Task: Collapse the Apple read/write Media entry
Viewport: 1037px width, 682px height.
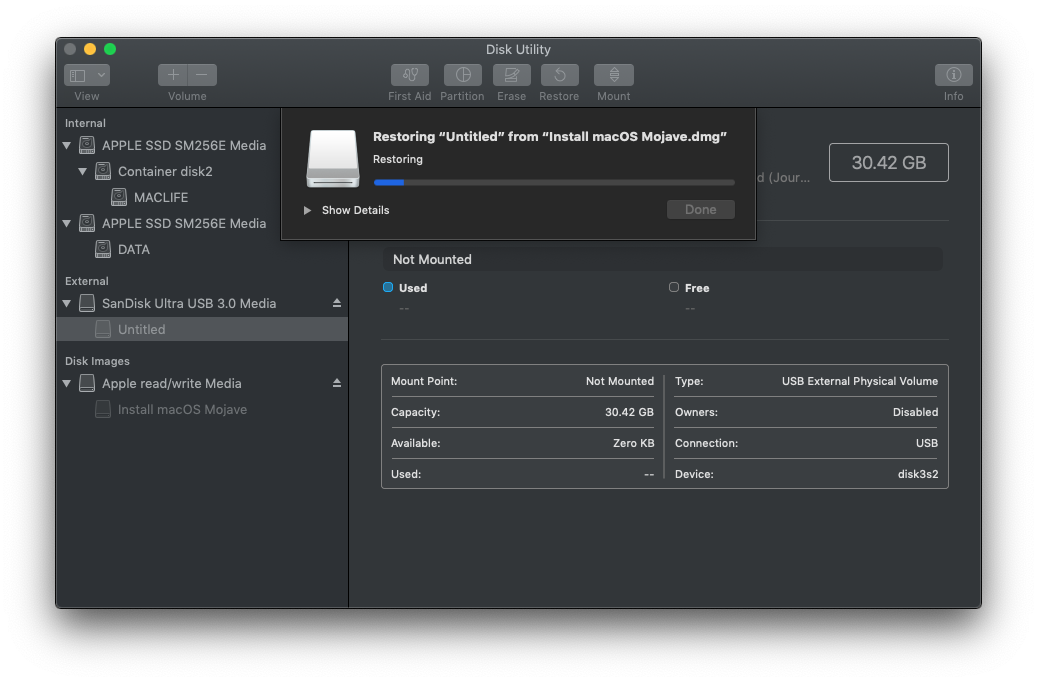Action: tap(66, 383)
